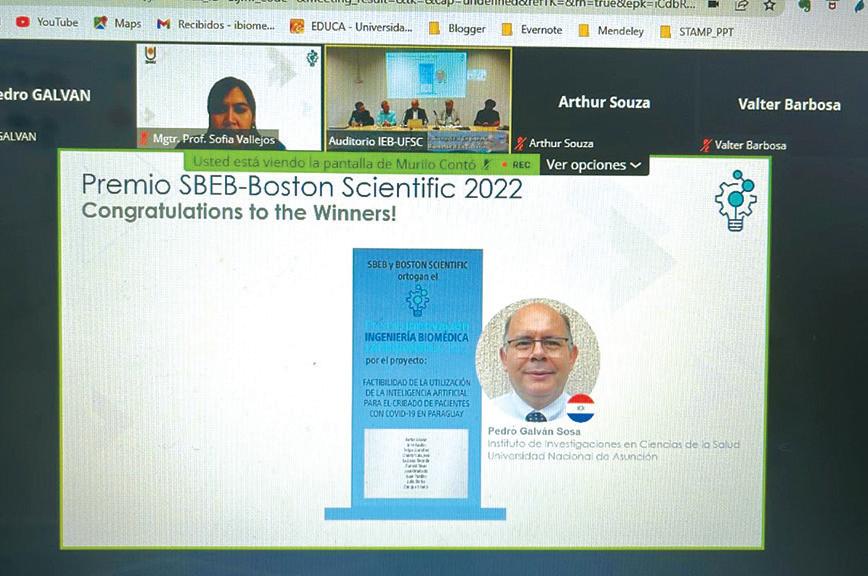This screenshot has width=868, height=576.
Task: Click Valter Barbosa muted microphone icon
Action: pos(705,145)
